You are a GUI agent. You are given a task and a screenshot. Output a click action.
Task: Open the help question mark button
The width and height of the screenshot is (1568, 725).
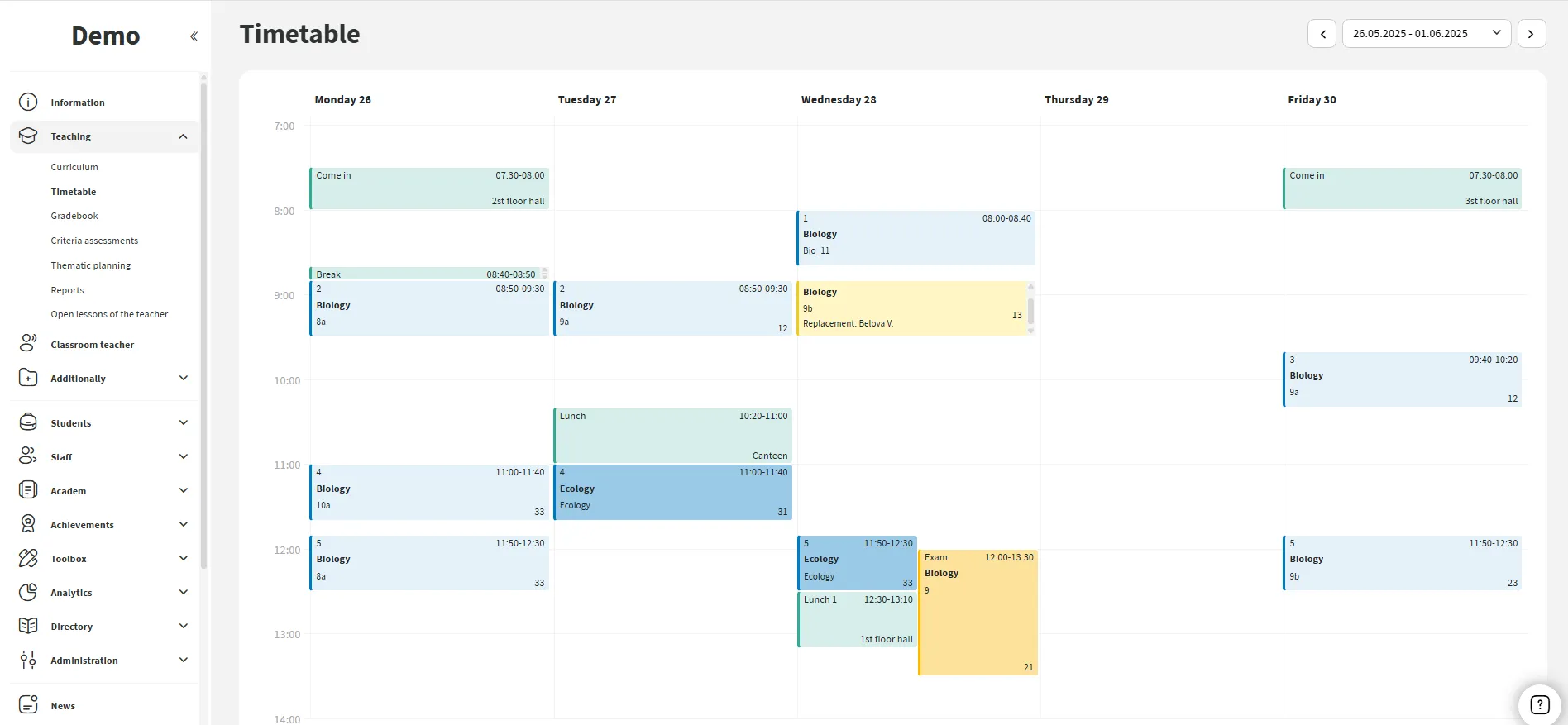pyautogui.click(x=1539, y=704)
